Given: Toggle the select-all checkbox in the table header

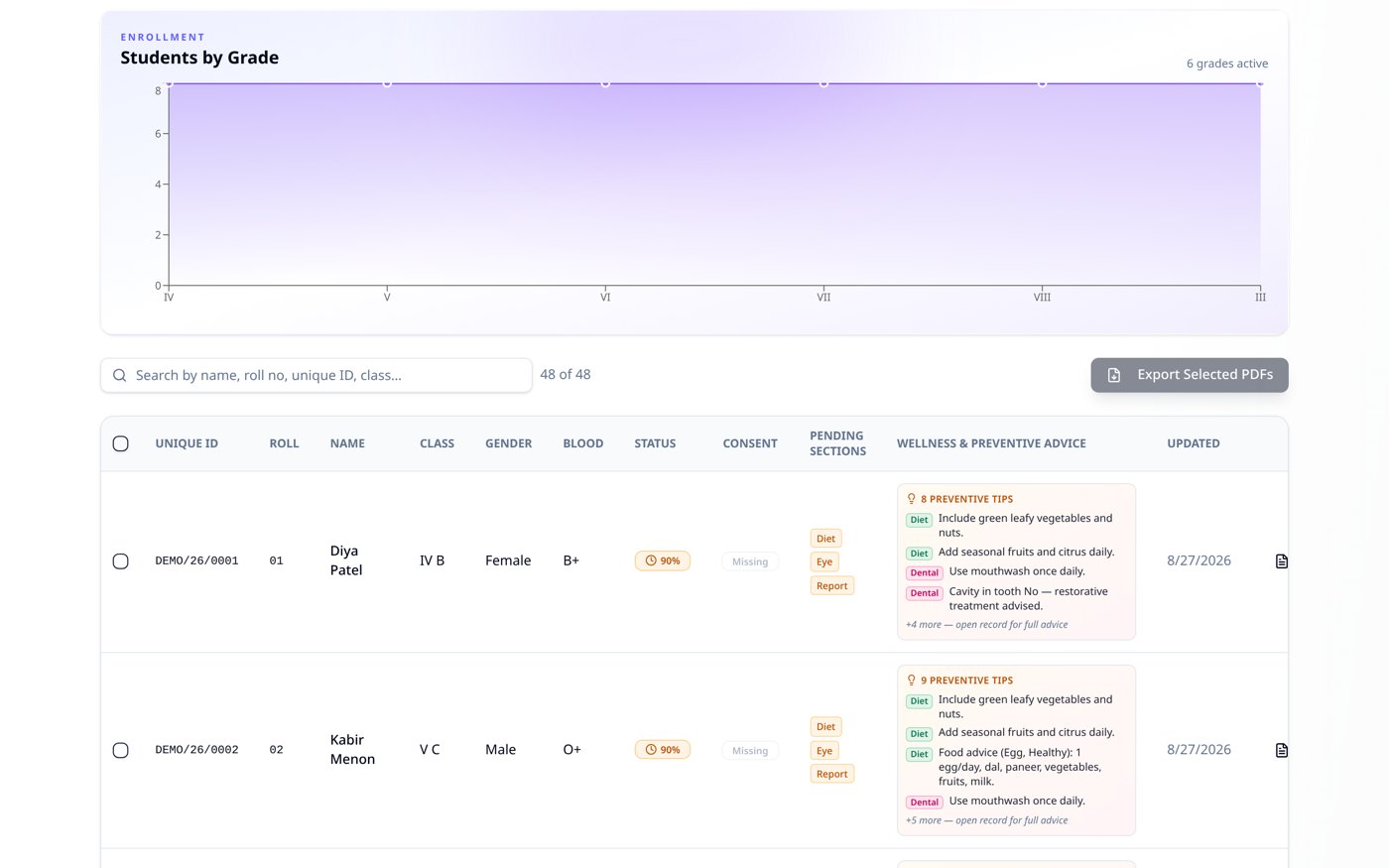Looking at the screenshot, I should point(121,443).
